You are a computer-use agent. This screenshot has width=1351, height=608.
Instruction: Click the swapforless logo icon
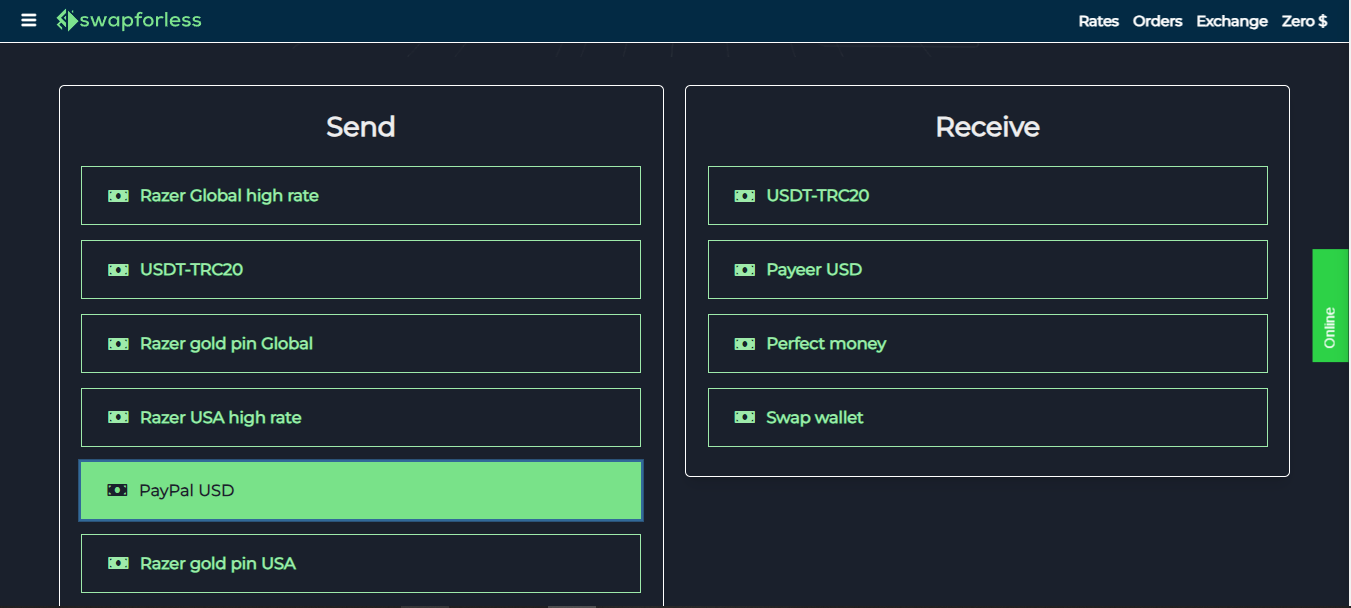66,20
